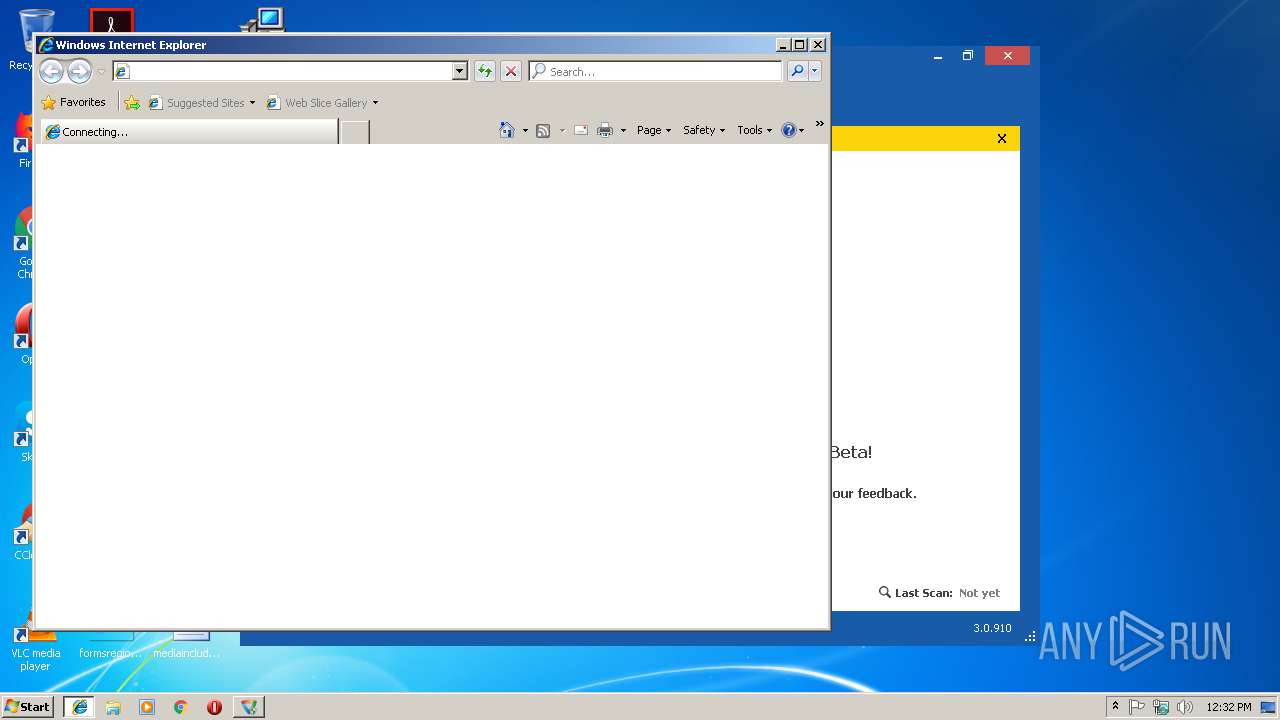1280x720 pixels.
Task: Click the 12:32 PM system clock
Action: click(1229, 707)
